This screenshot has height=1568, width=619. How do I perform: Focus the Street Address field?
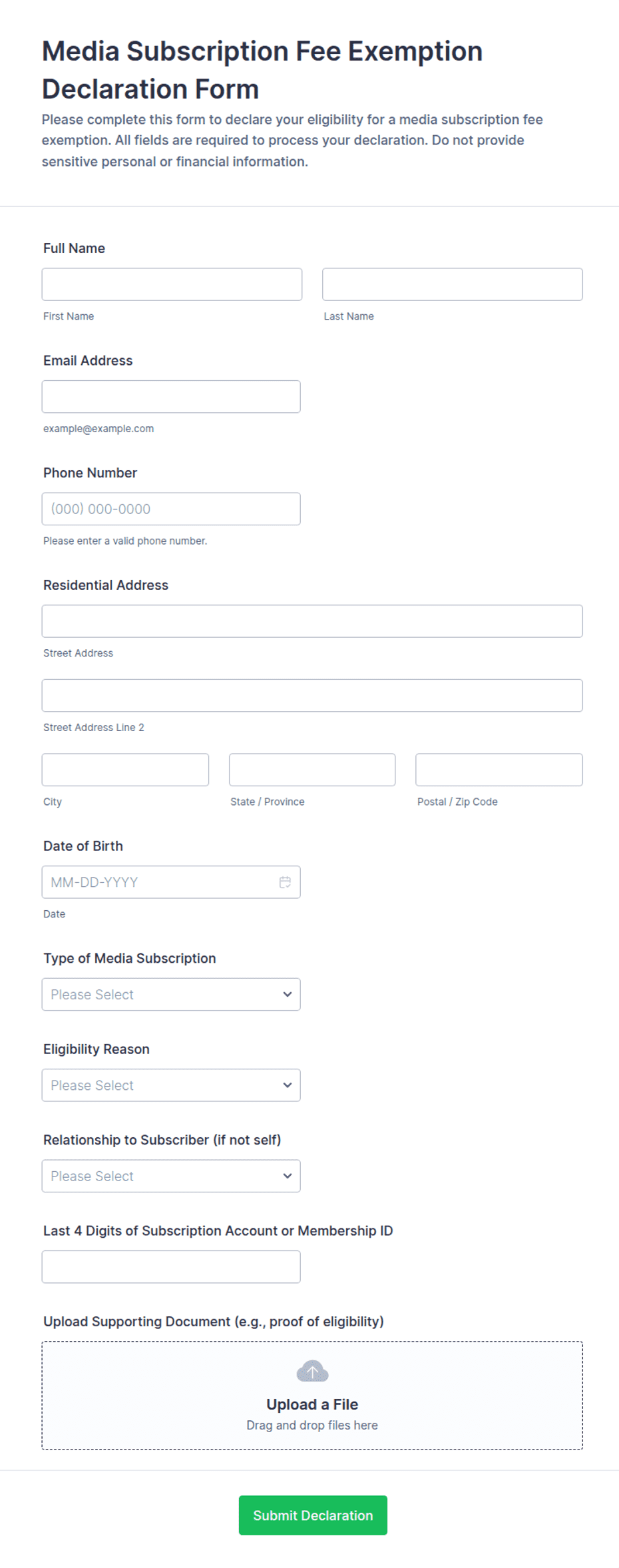click(312, 621)
